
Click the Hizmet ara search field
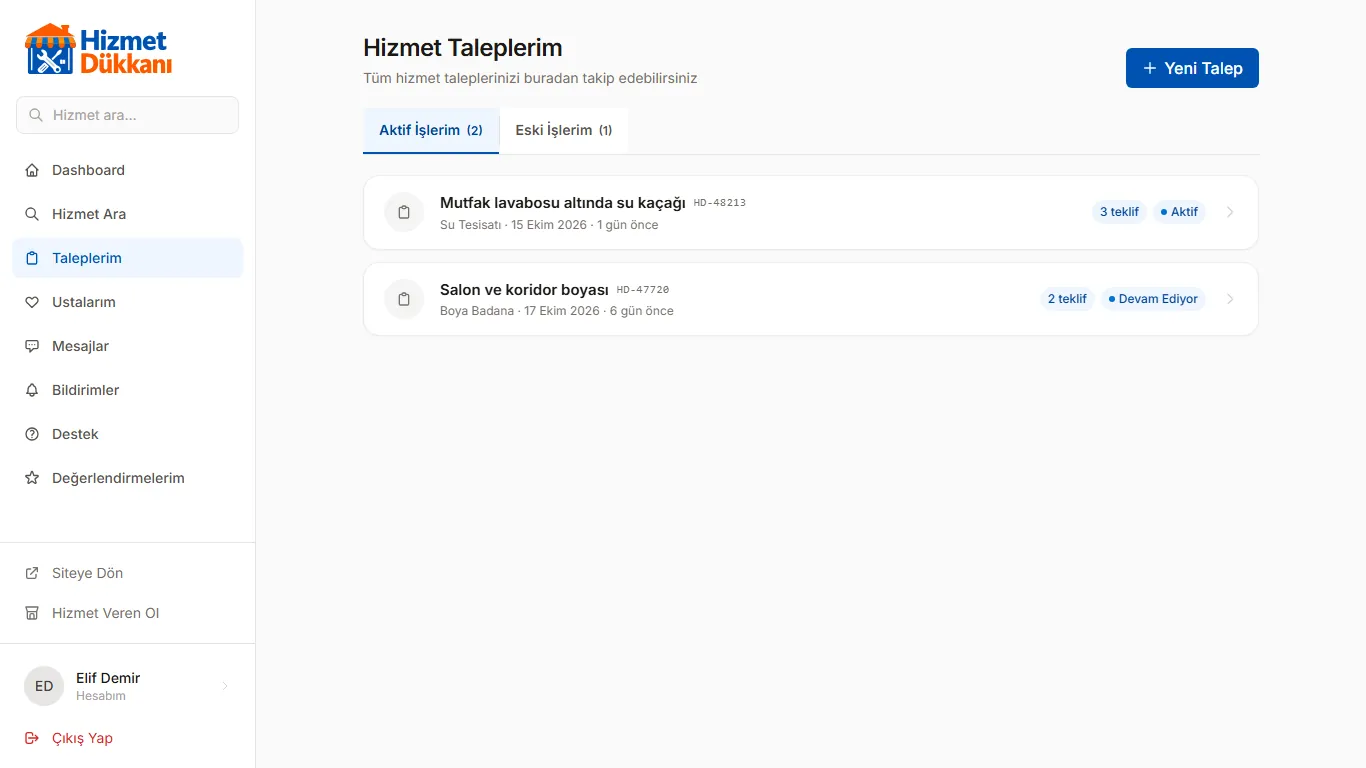(x=128, y=115)
